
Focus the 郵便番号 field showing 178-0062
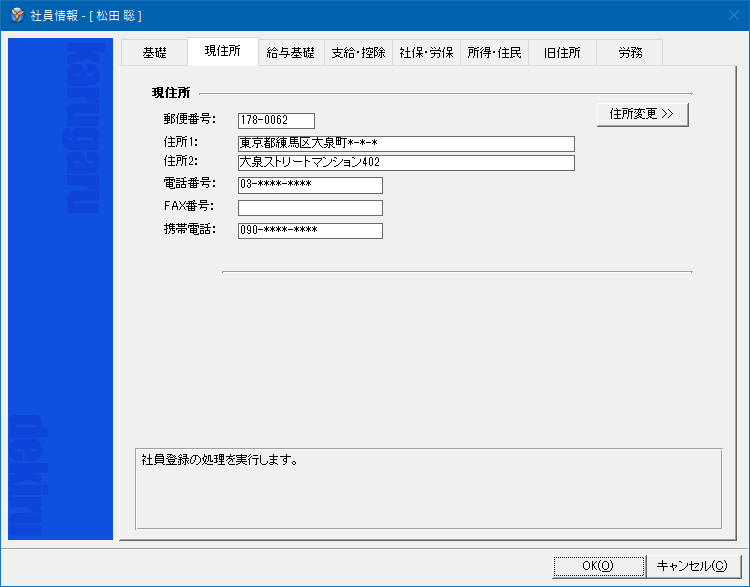pyautogui.click(x=276, y=121)
